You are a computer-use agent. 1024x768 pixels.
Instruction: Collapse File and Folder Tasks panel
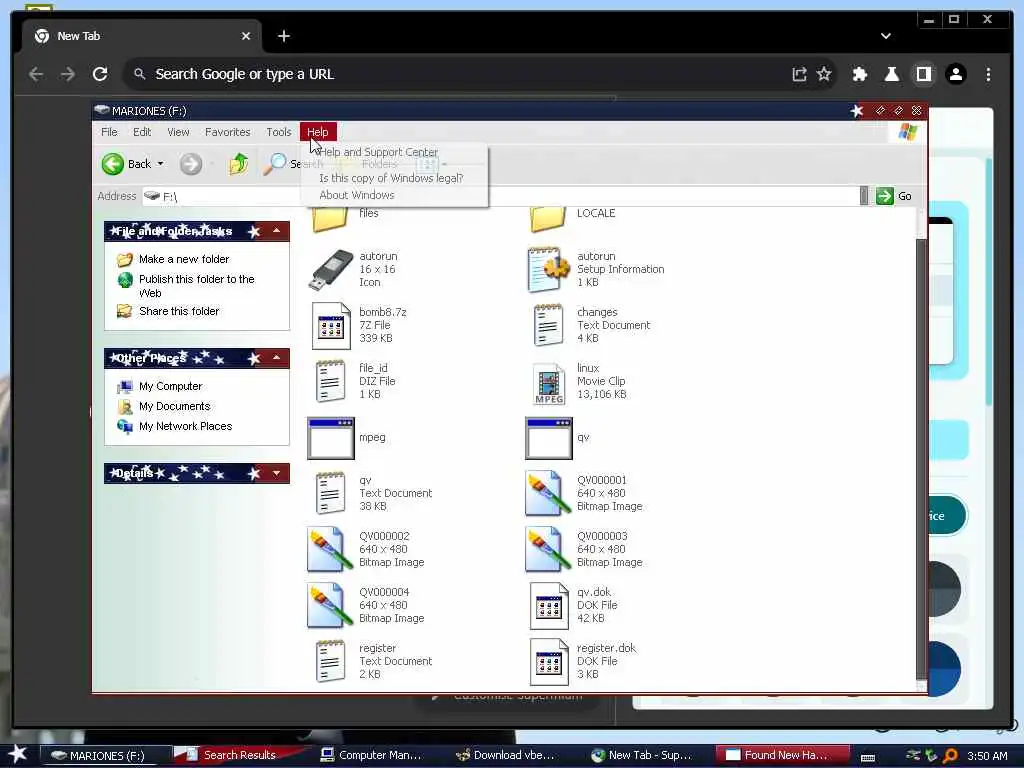coord(277,231)
